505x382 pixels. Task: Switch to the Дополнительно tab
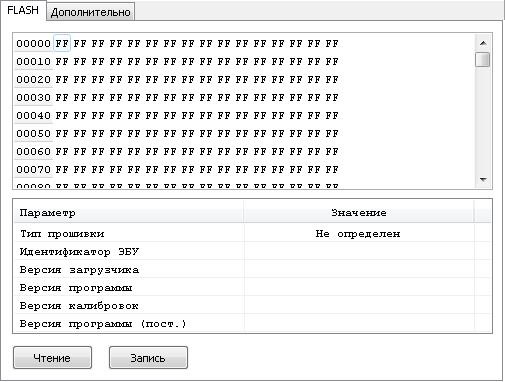(90, 12)
